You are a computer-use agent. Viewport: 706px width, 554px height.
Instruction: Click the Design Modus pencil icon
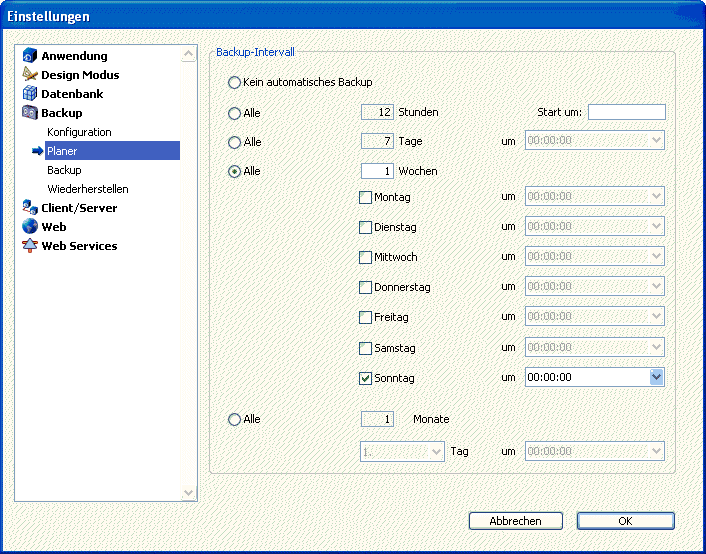30,75
